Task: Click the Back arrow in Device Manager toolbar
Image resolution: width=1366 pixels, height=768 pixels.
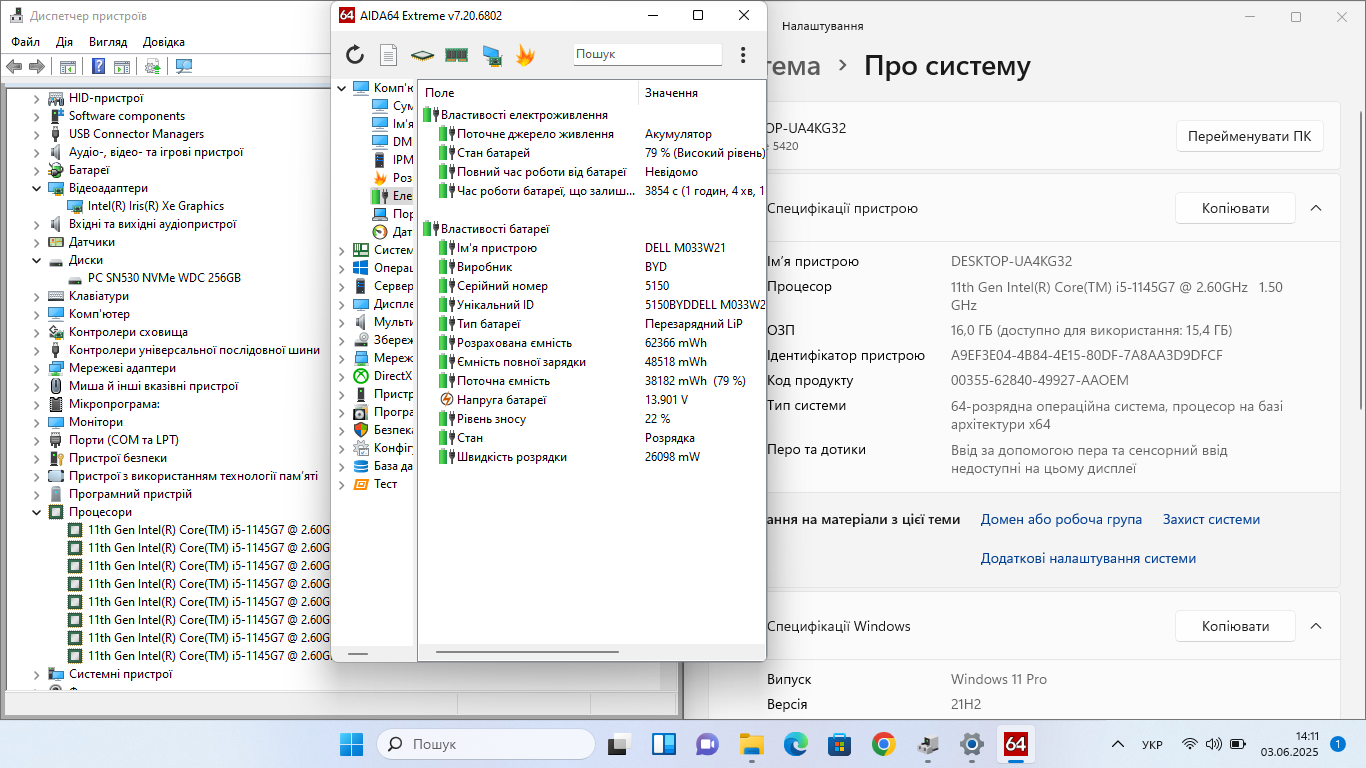Action: [x=14, y=66]
